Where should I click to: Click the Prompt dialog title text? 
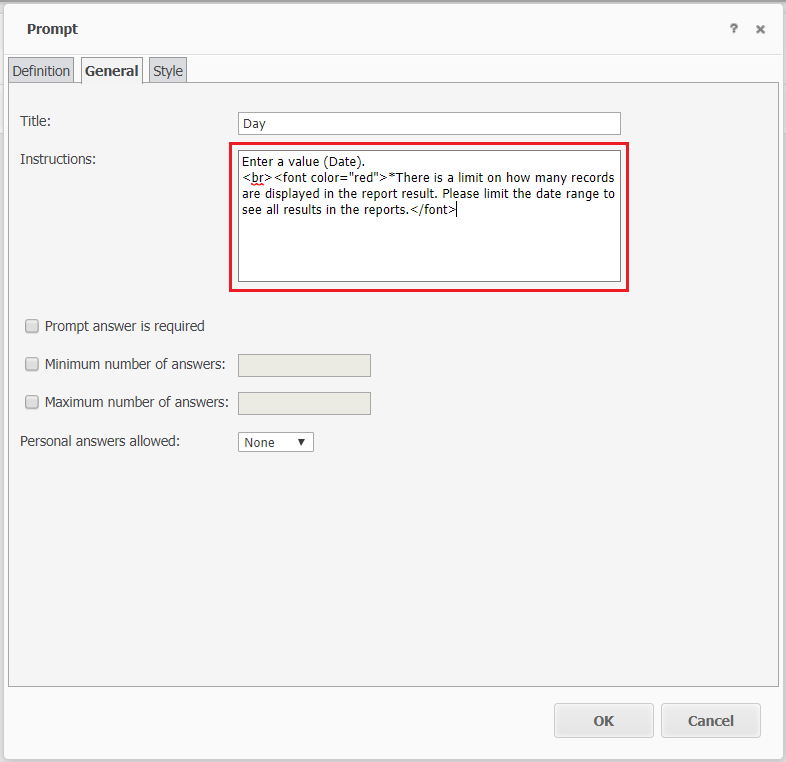click(x=52, y=29)
